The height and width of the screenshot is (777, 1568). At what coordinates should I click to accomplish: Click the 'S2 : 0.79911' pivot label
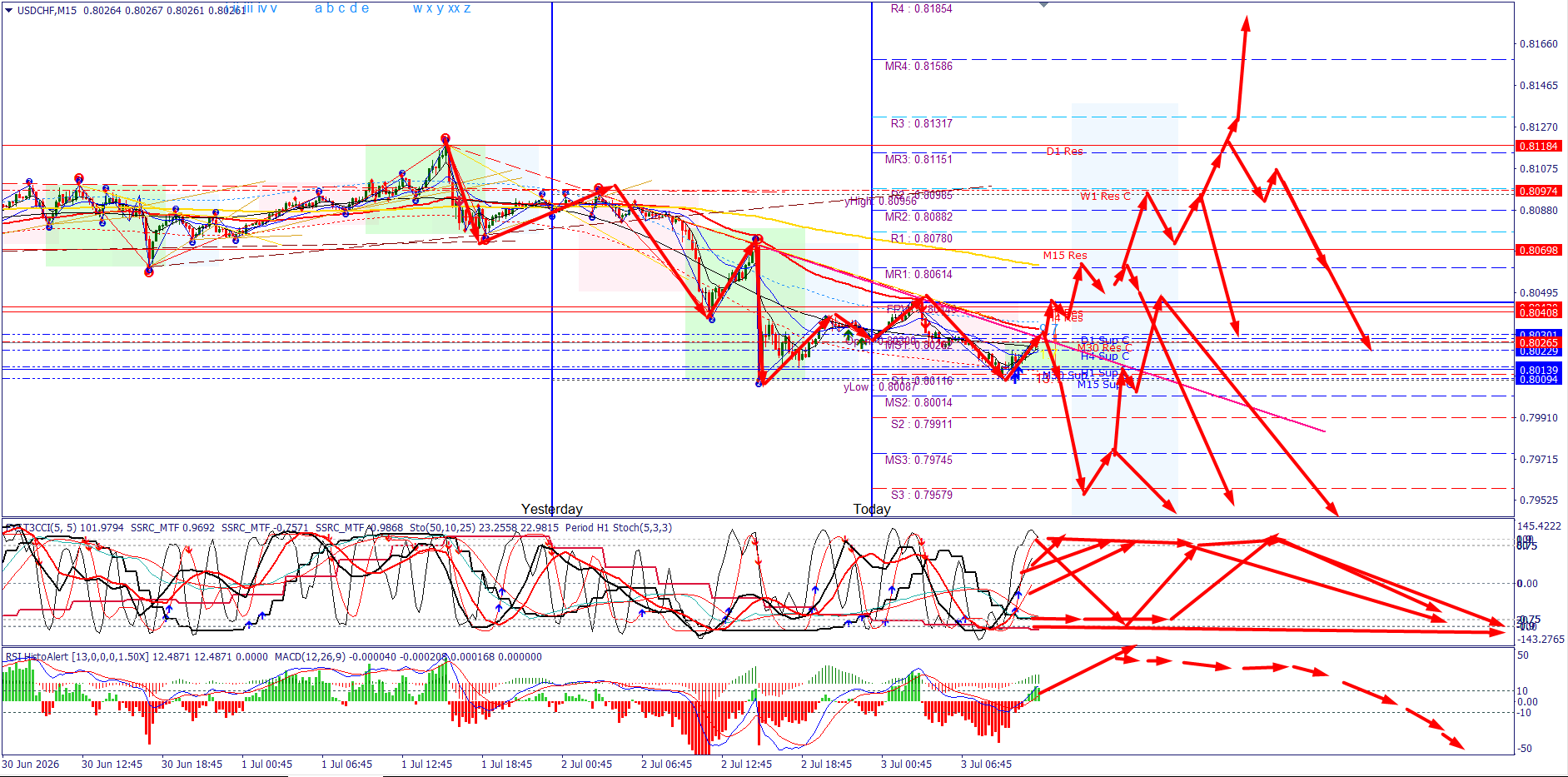(x=921, y=424)
